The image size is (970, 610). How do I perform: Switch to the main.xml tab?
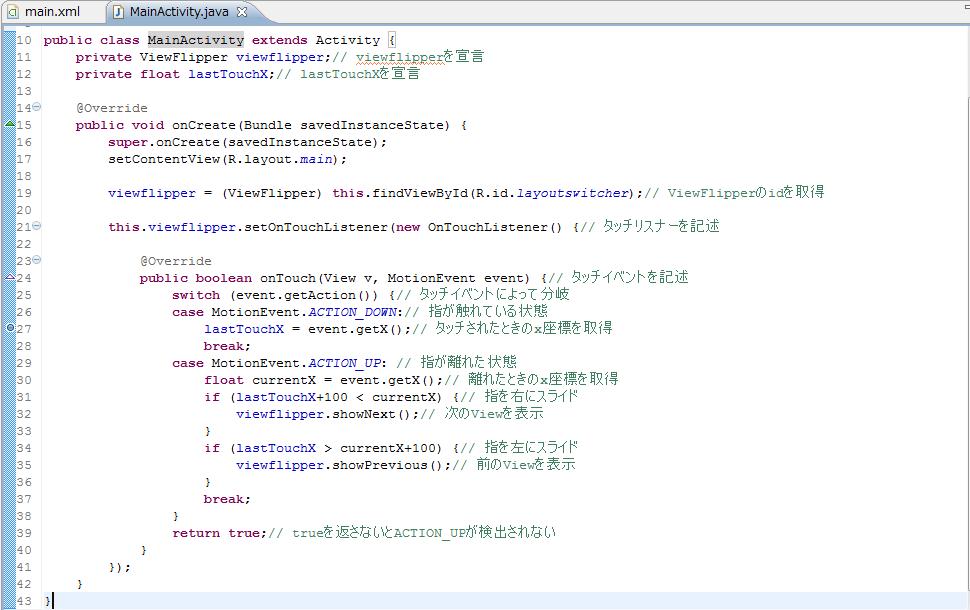(51, 12)
